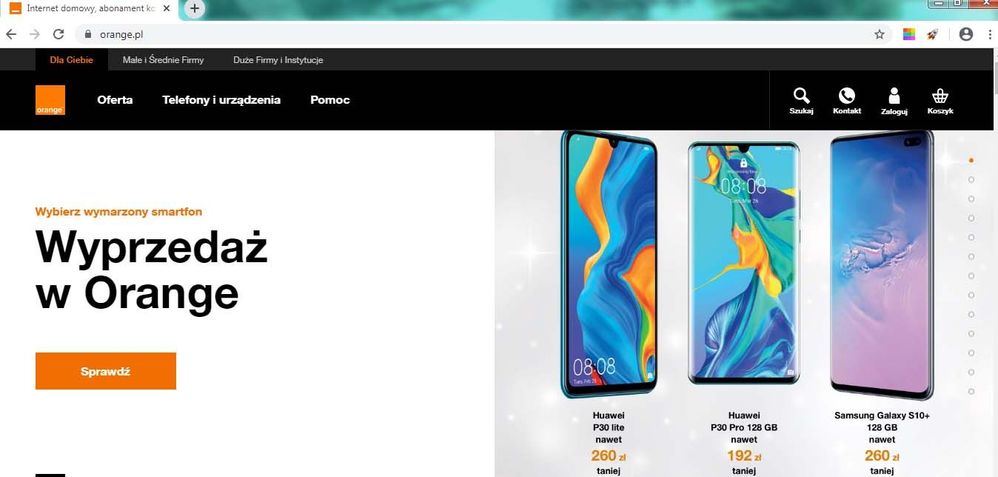Expand the Telefony i urządzenia menu
998x477 pixels.
coord(221,100)
